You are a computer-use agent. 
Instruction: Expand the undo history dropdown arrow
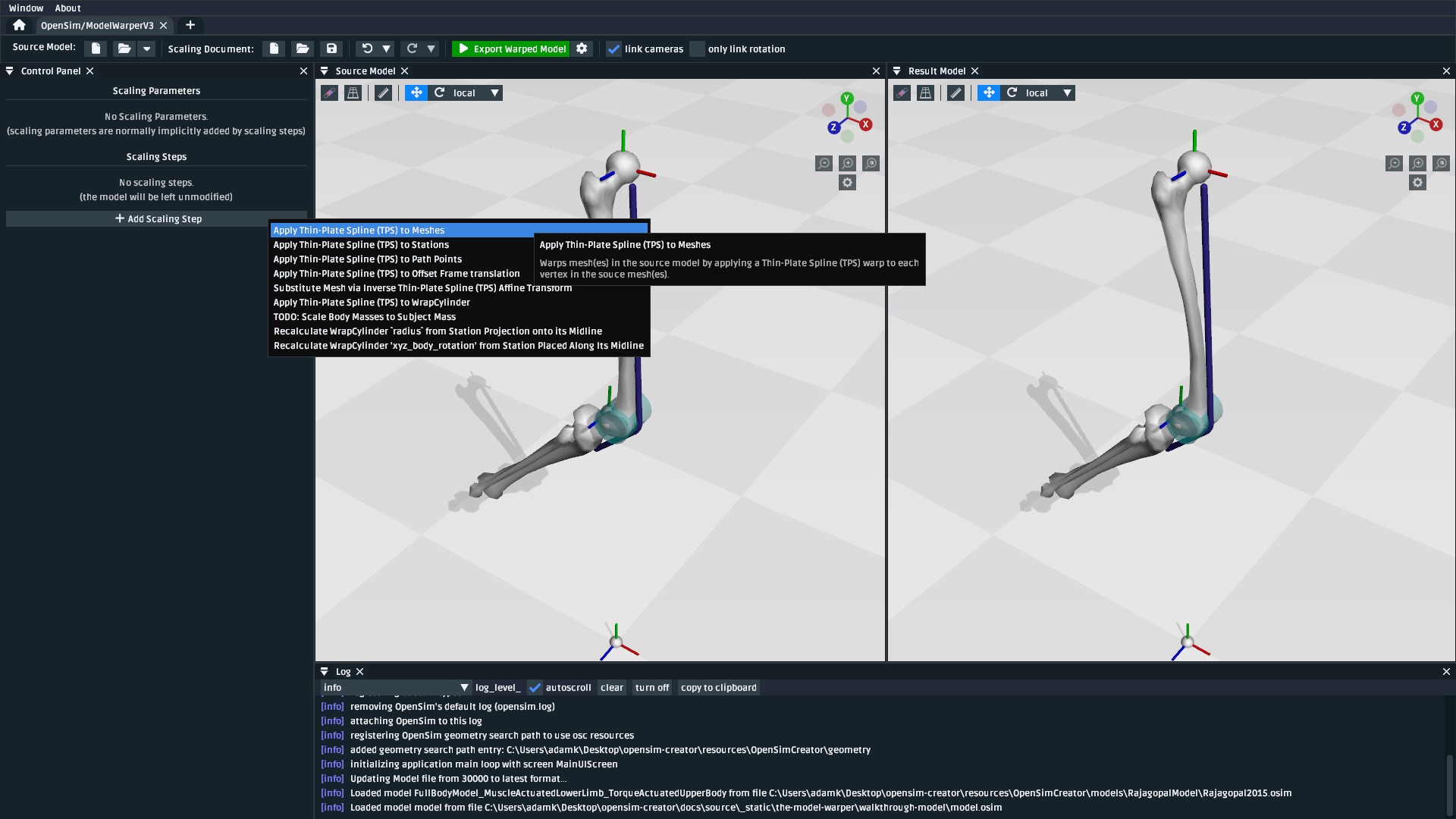[x=386, y=49]
